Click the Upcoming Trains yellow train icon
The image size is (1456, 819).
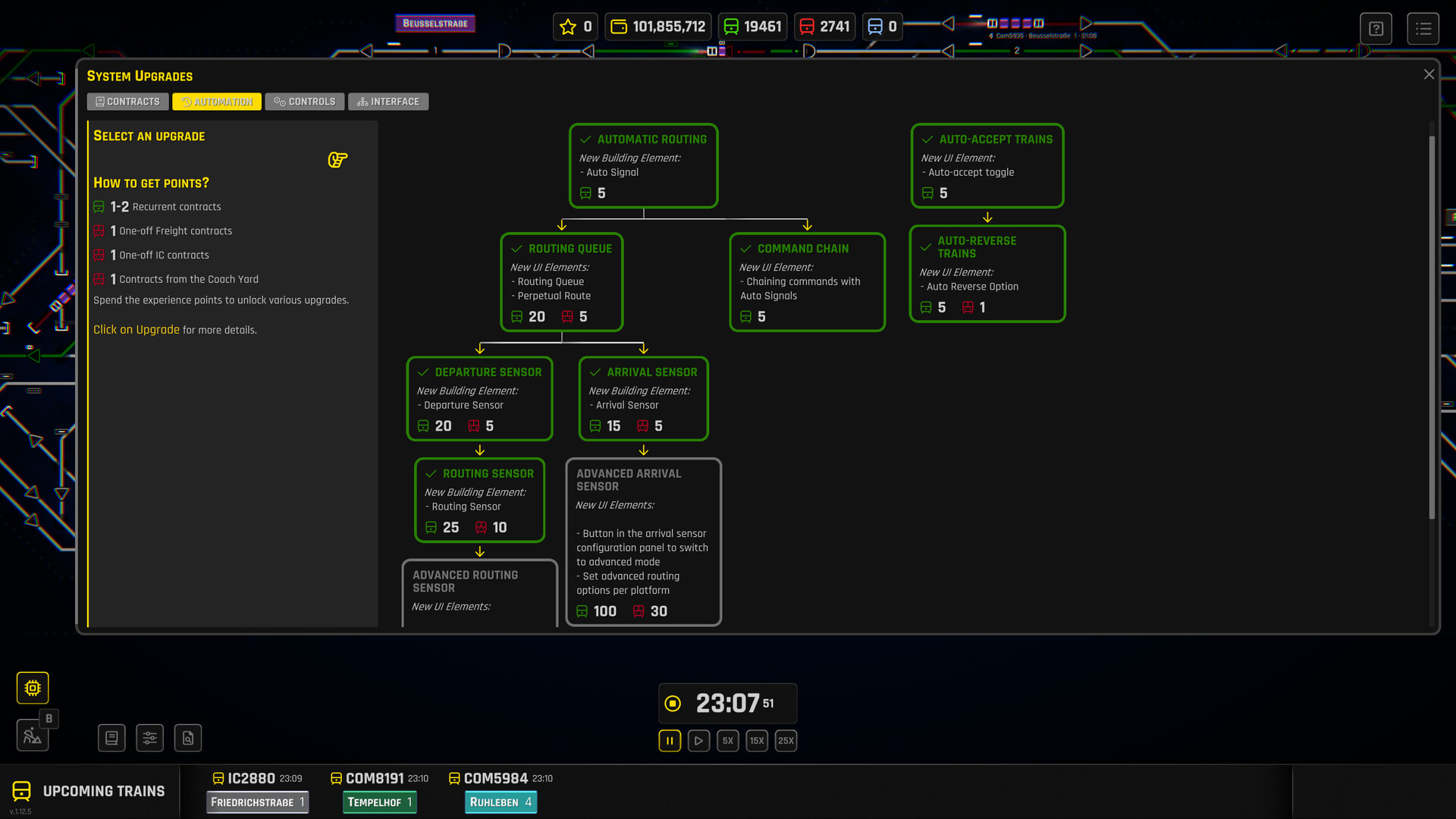pyautogui.click(x=22, y=791)
